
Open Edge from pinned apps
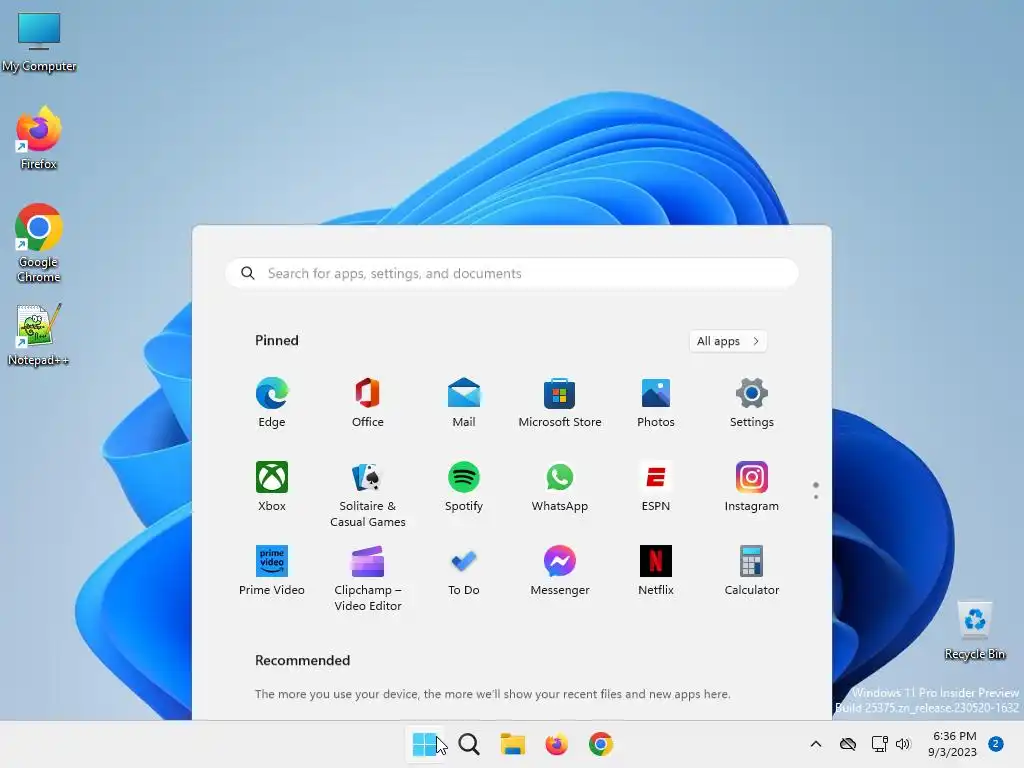click(272, 402)
